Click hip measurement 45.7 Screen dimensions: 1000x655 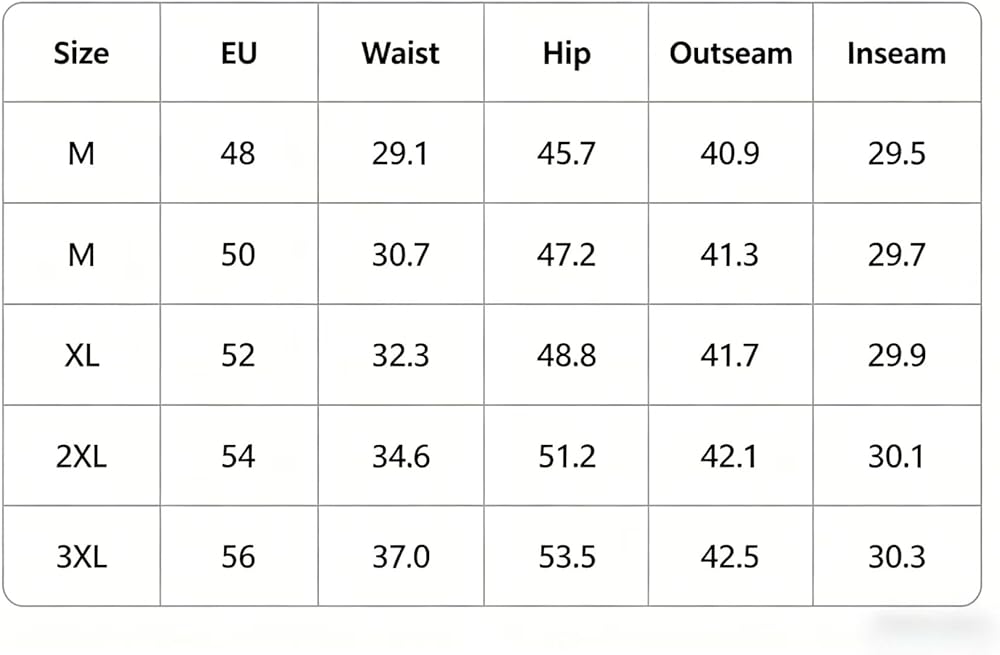click(566, 153)
